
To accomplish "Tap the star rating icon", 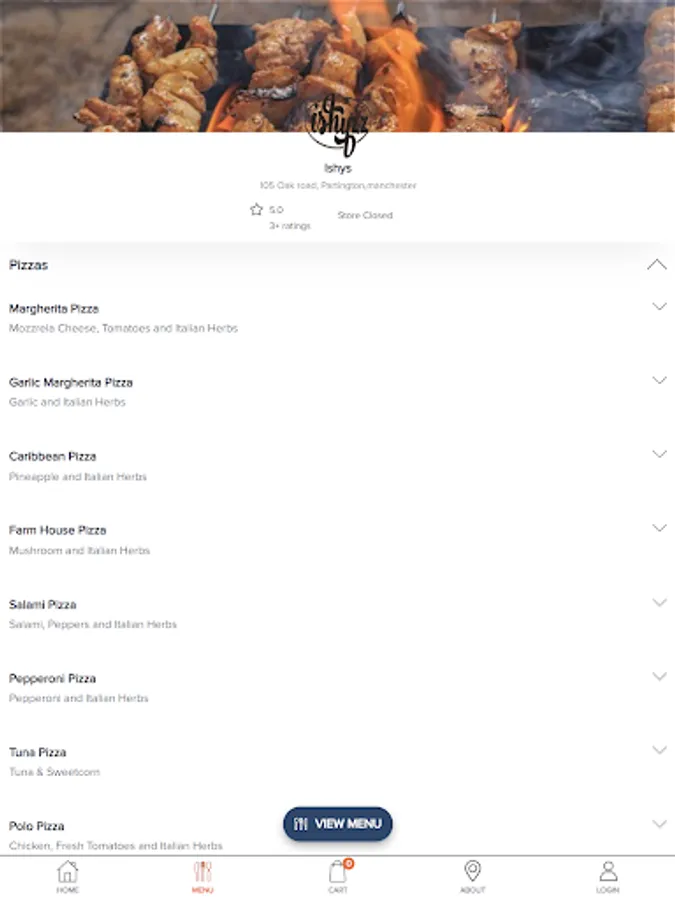I will click(x=256, y=210).
